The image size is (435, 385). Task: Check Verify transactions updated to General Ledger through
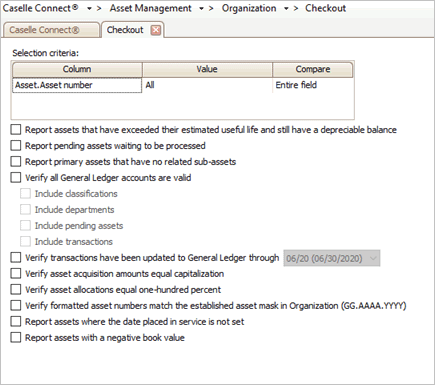[16, 258]
